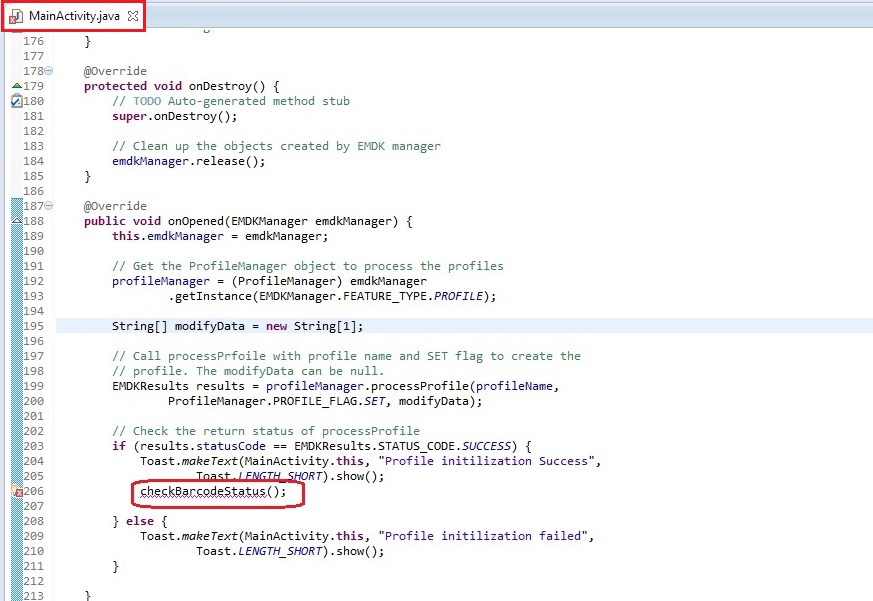Click line number 195 in the gutter

tap(33, 326)
